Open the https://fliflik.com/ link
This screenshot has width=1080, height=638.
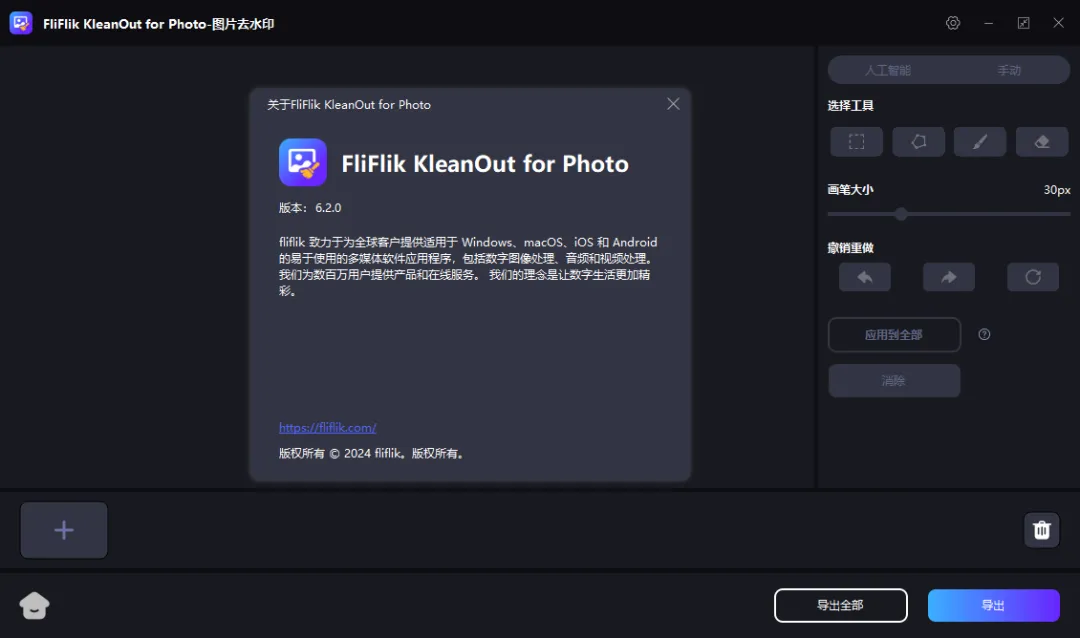327,428
